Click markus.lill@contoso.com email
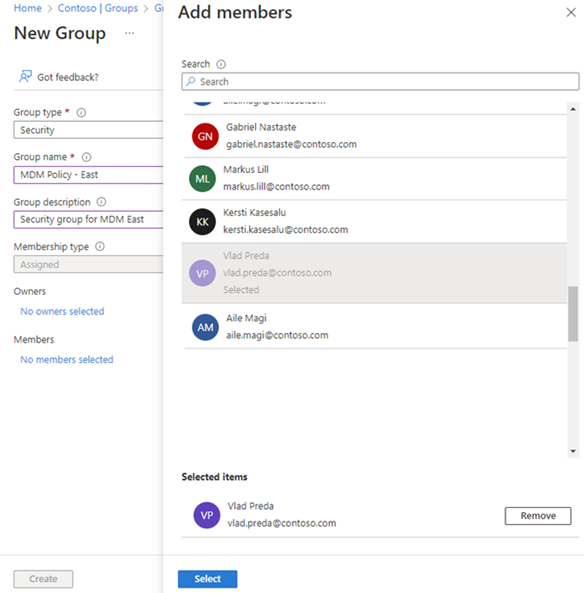Viewport: 584px width, 593px height. [276, 186]
